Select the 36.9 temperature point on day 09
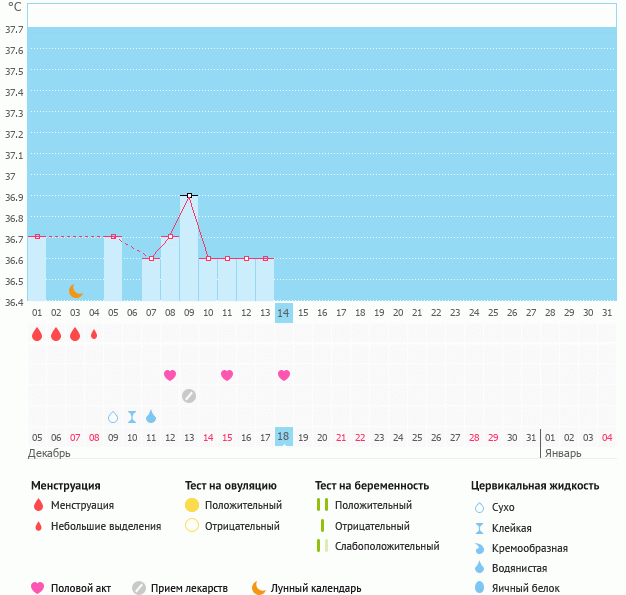626x595 pixels. click(189, 195)
